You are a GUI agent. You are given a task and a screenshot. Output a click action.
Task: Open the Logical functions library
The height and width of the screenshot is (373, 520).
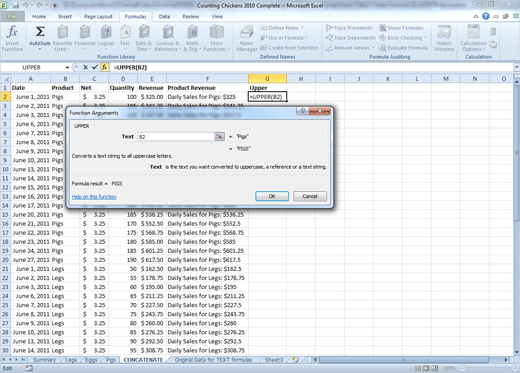pyautogui.click(x=106, y=38)
